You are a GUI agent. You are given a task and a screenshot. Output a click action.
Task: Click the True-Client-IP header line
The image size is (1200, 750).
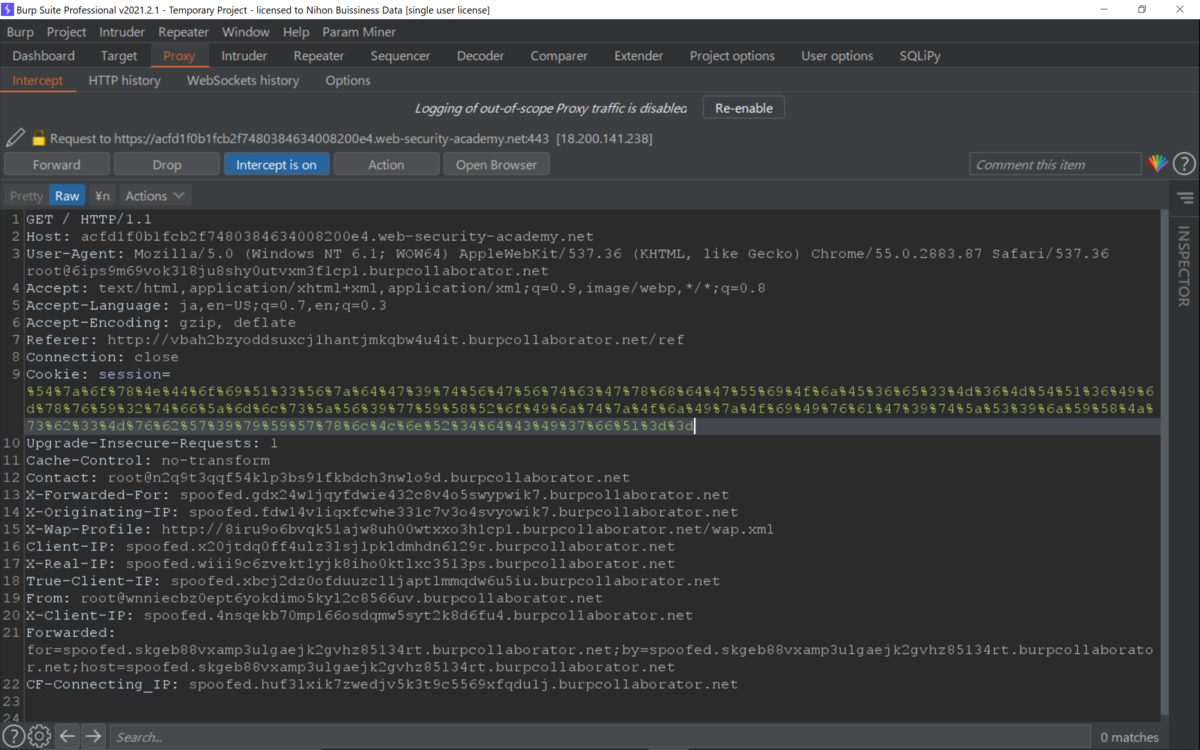coord(373,581)
